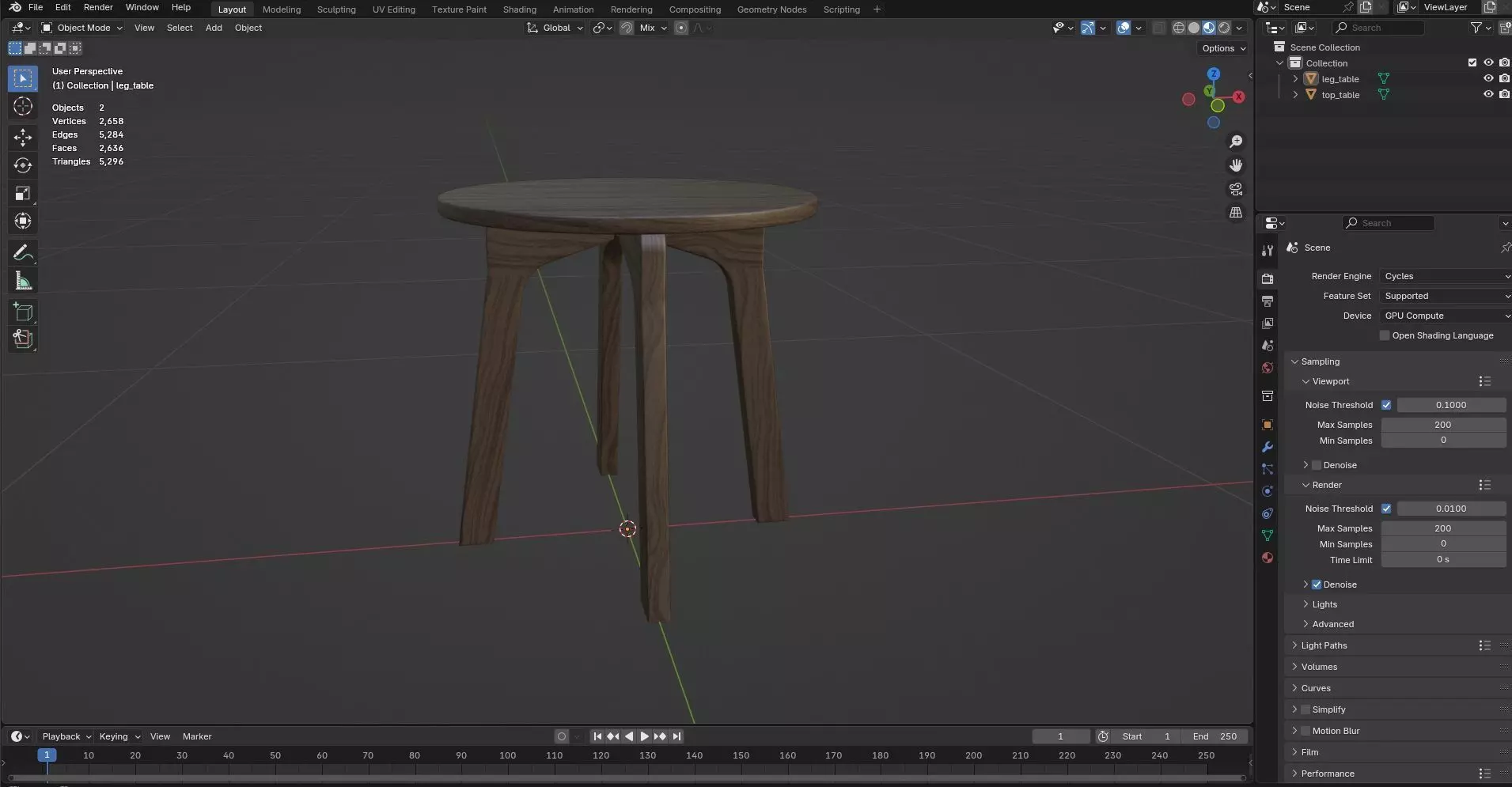Enable Open Shading Language
Image resolution: width=1512 pixels, height=787 pixels.
point(1385,335)
